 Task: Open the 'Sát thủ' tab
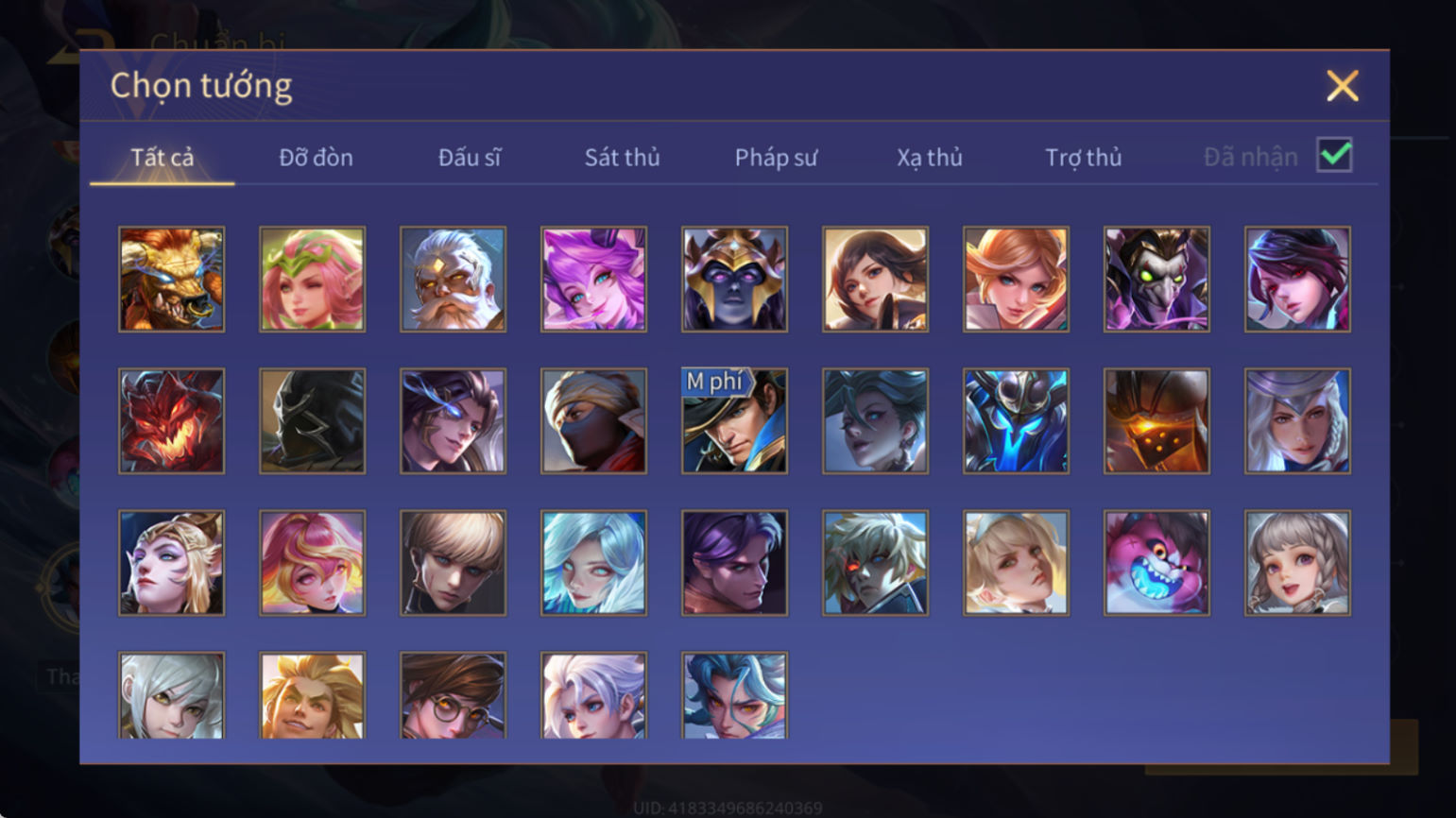pos(622,157)
